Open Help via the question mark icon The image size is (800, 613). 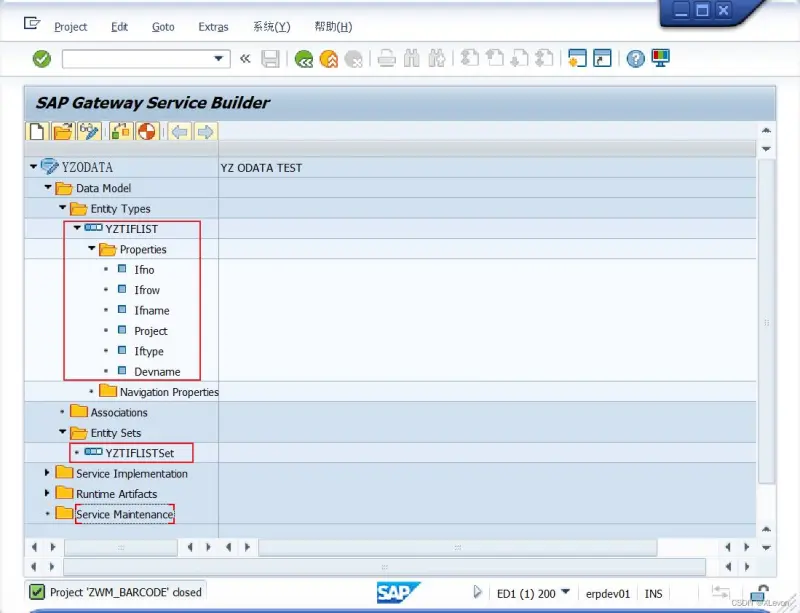tap(635, 59)
